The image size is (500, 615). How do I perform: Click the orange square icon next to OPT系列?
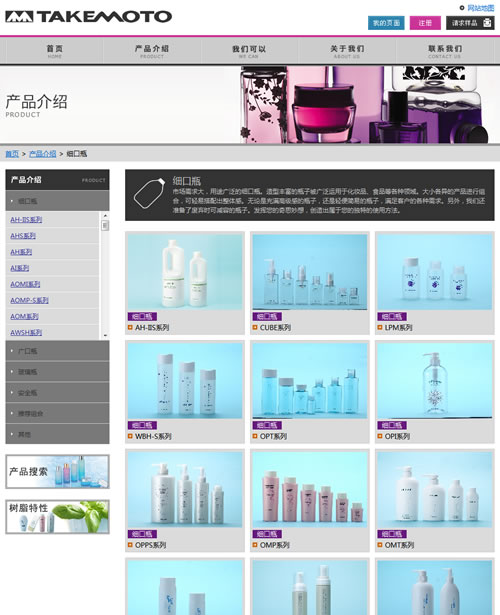(x=255, y=436)
